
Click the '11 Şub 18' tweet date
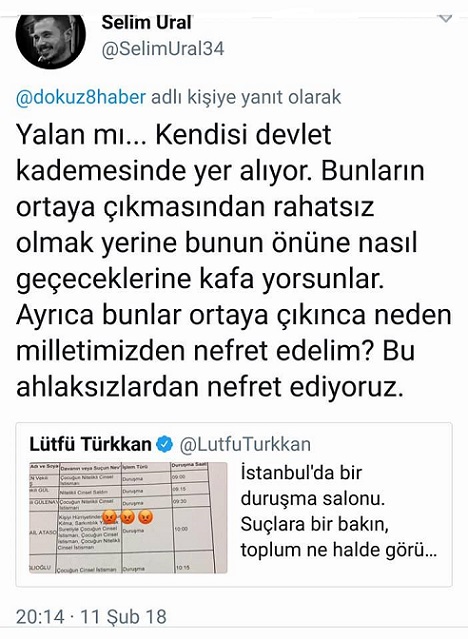124,617
